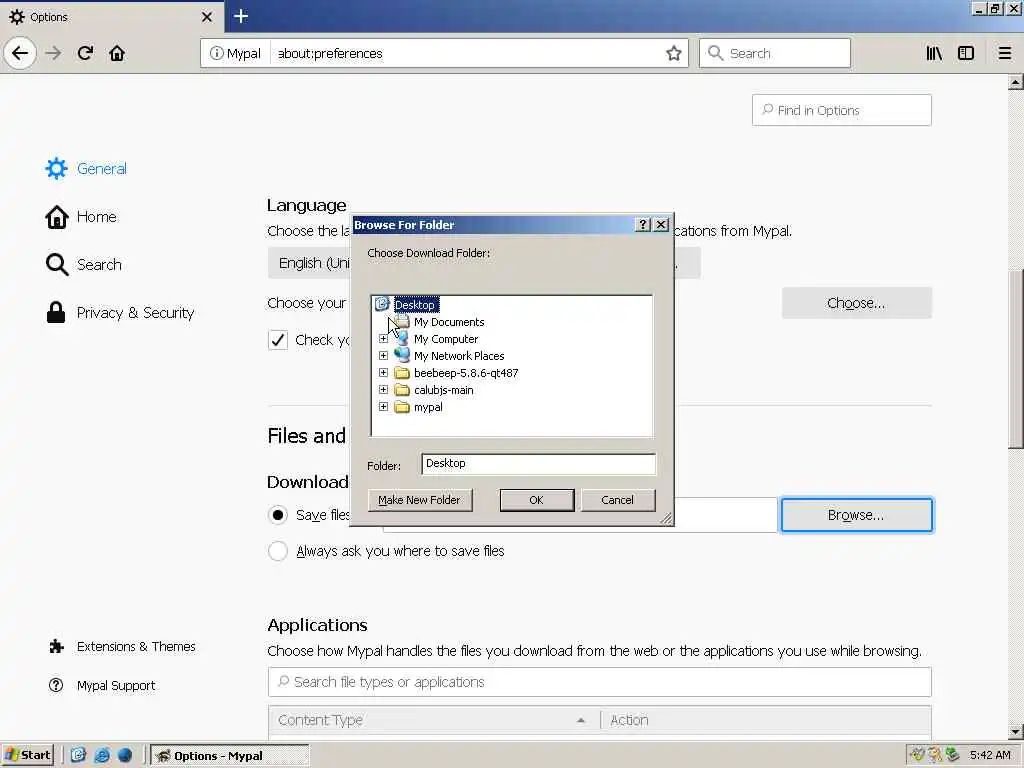Open the hamburger application menu
The width and height of the screenshot is (1024, 768).
tap(1005, 53)
